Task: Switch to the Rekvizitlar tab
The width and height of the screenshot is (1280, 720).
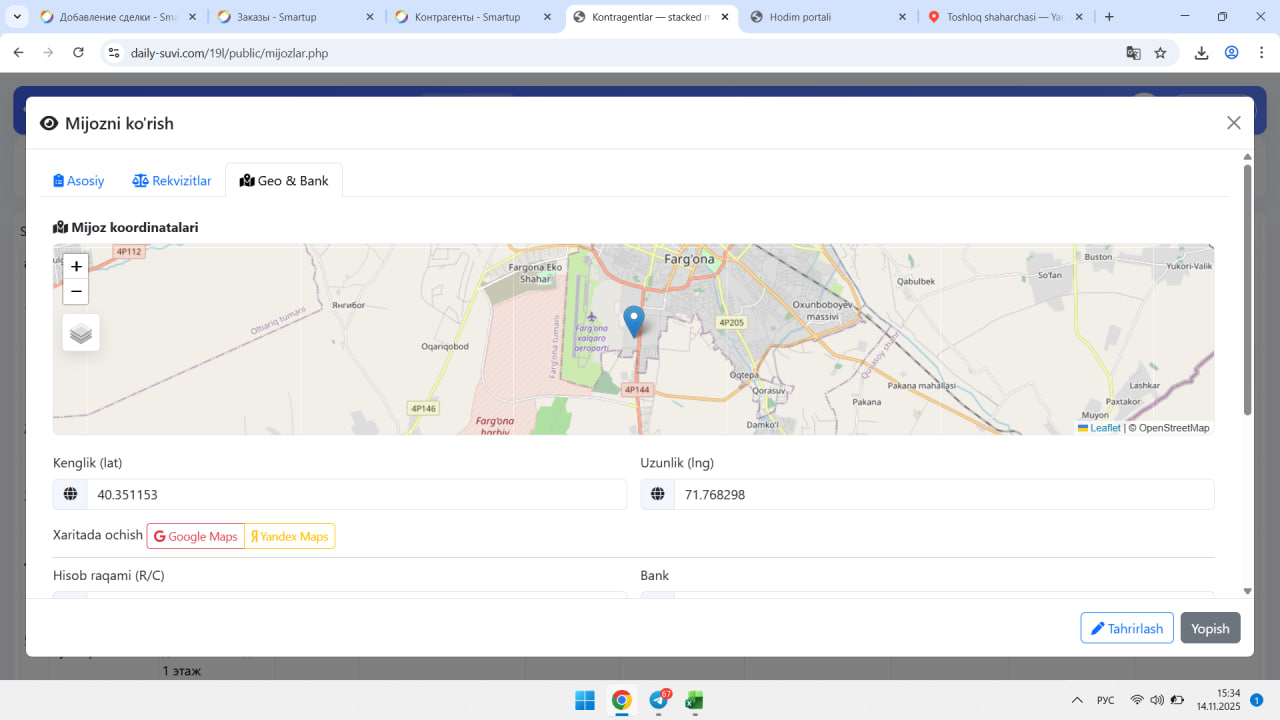Action: [172, 181]
